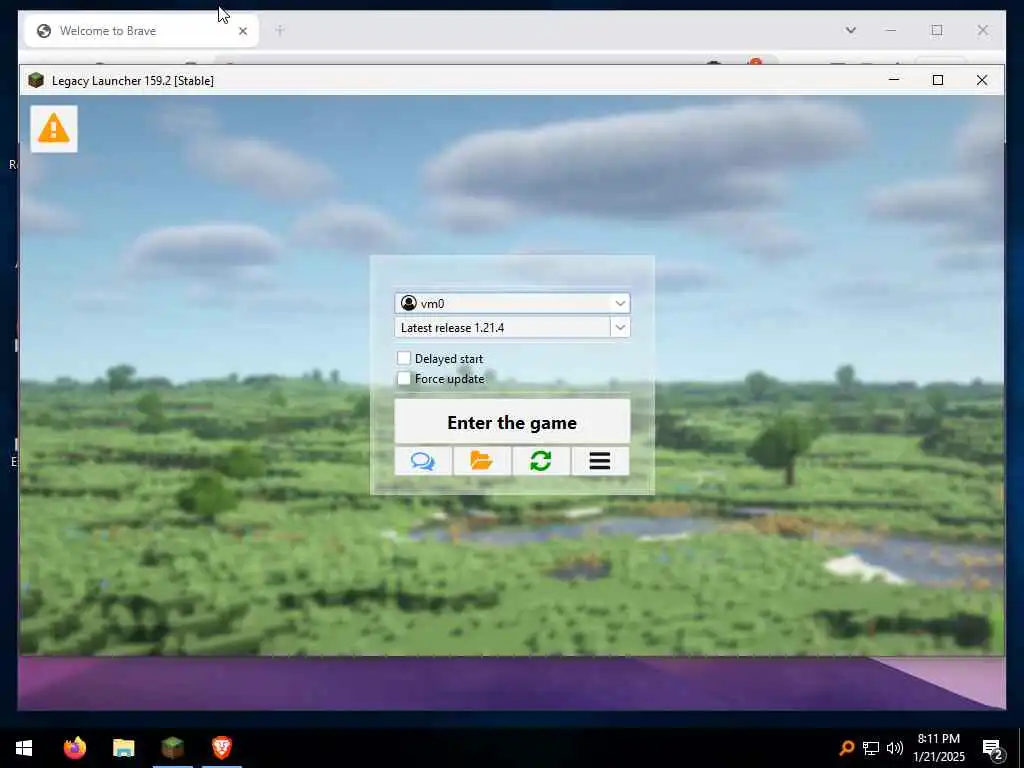Close the Welcome to Brave tab

243,31
